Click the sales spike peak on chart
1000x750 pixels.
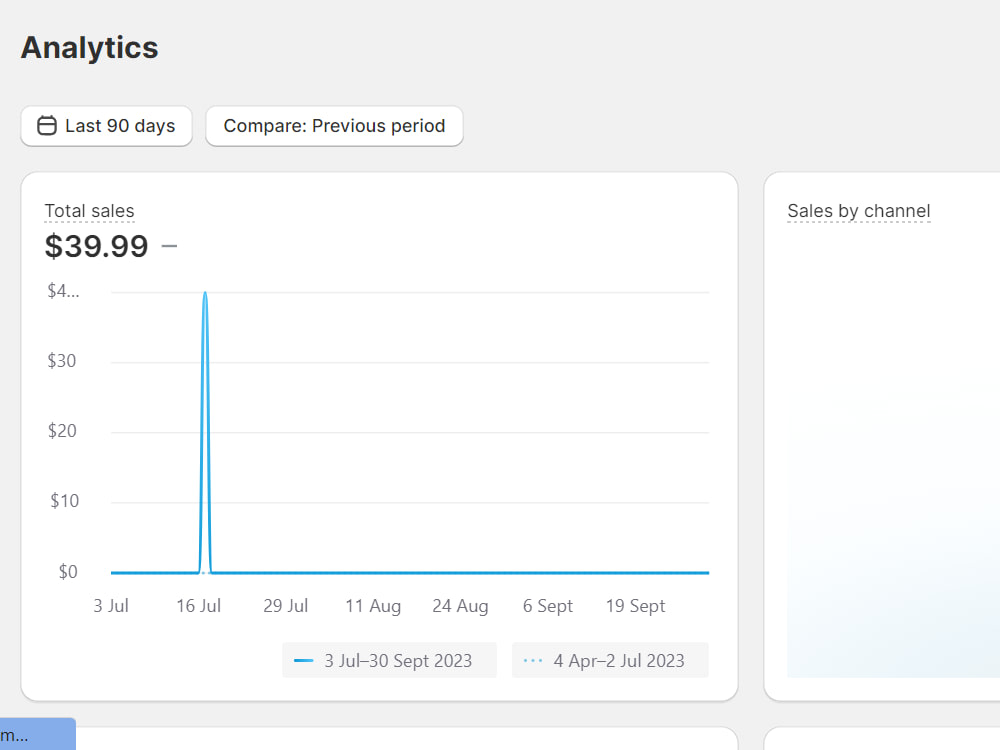click(x=205, y=293)
